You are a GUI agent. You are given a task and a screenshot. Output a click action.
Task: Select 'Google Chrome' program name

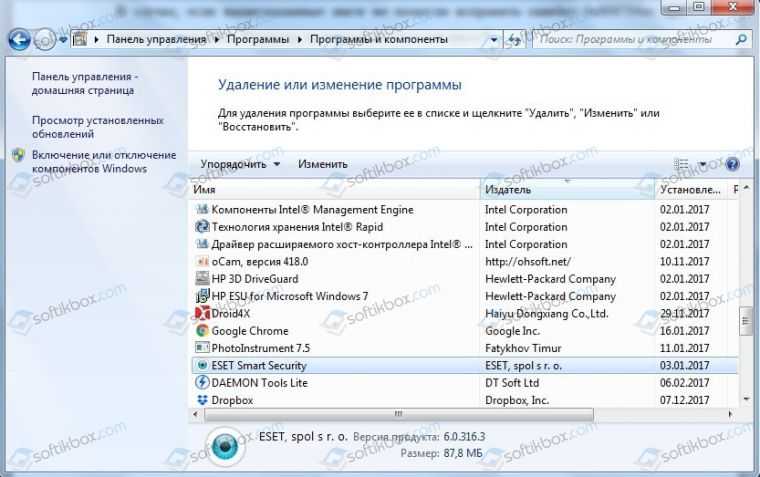(250, 331)
